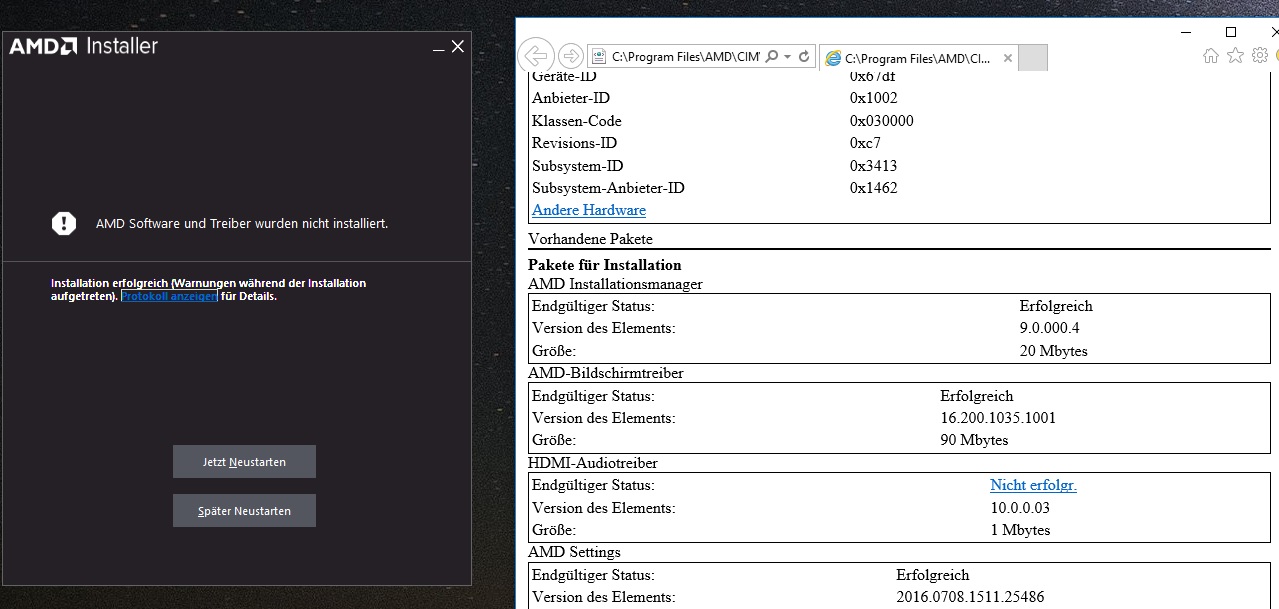Refresh the page with the reload icon
The image size is (1279, 609).
804,57
